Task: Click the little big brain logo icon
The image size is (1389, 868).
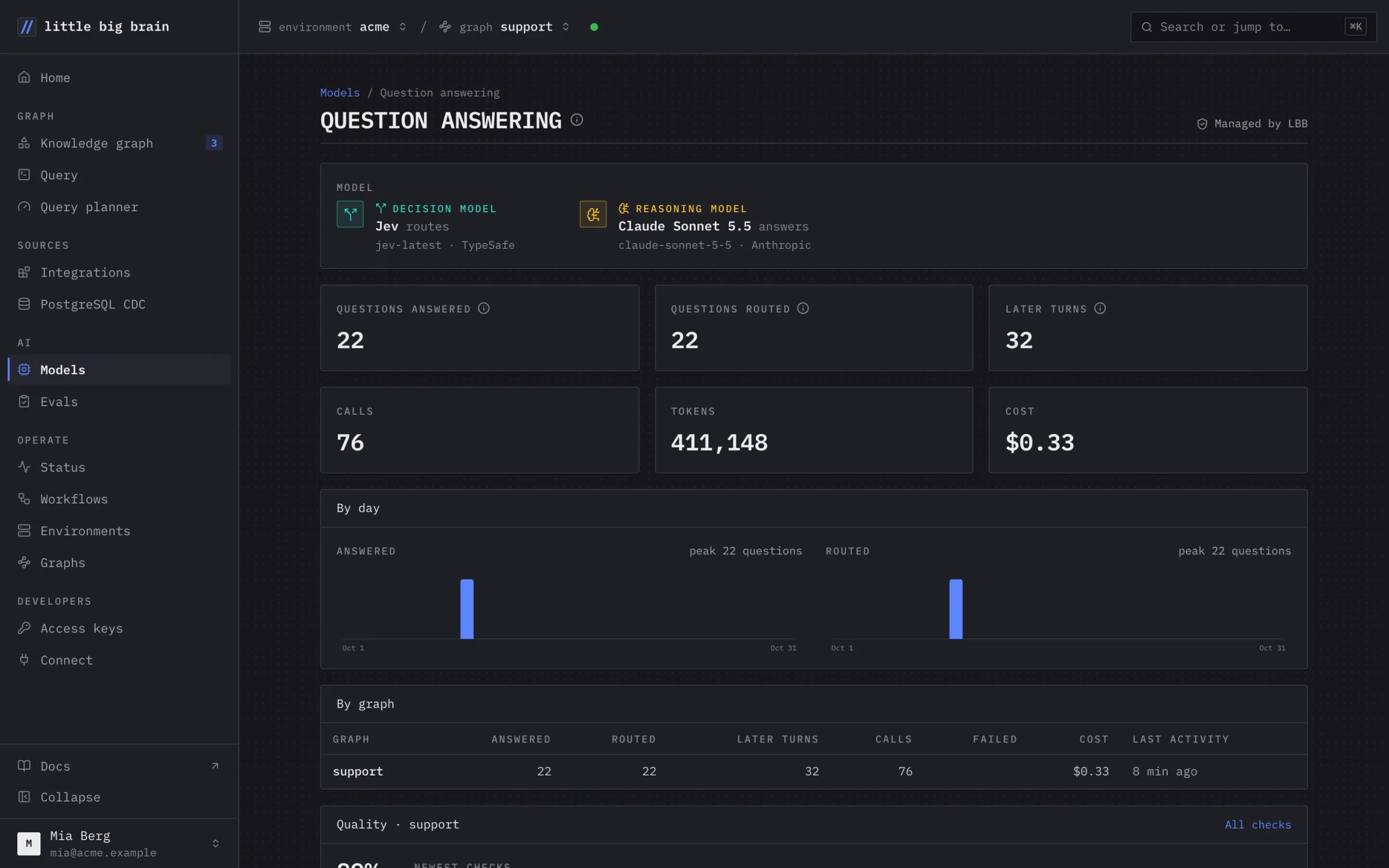Action: (27, 27)
